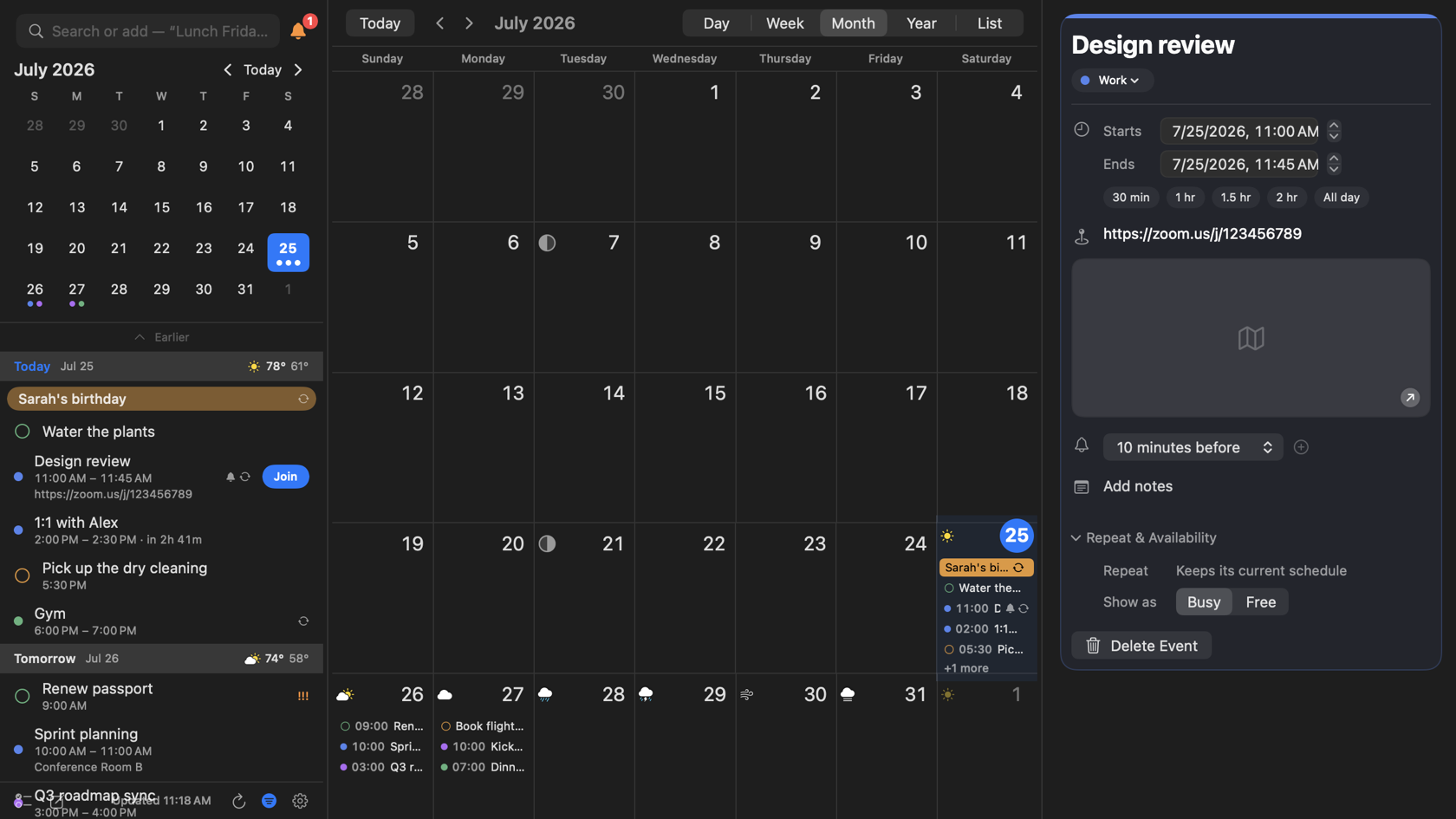Click the location pin icon beside Zoom link
This screenshot has height=819, width=1456.
(1082, 235)
